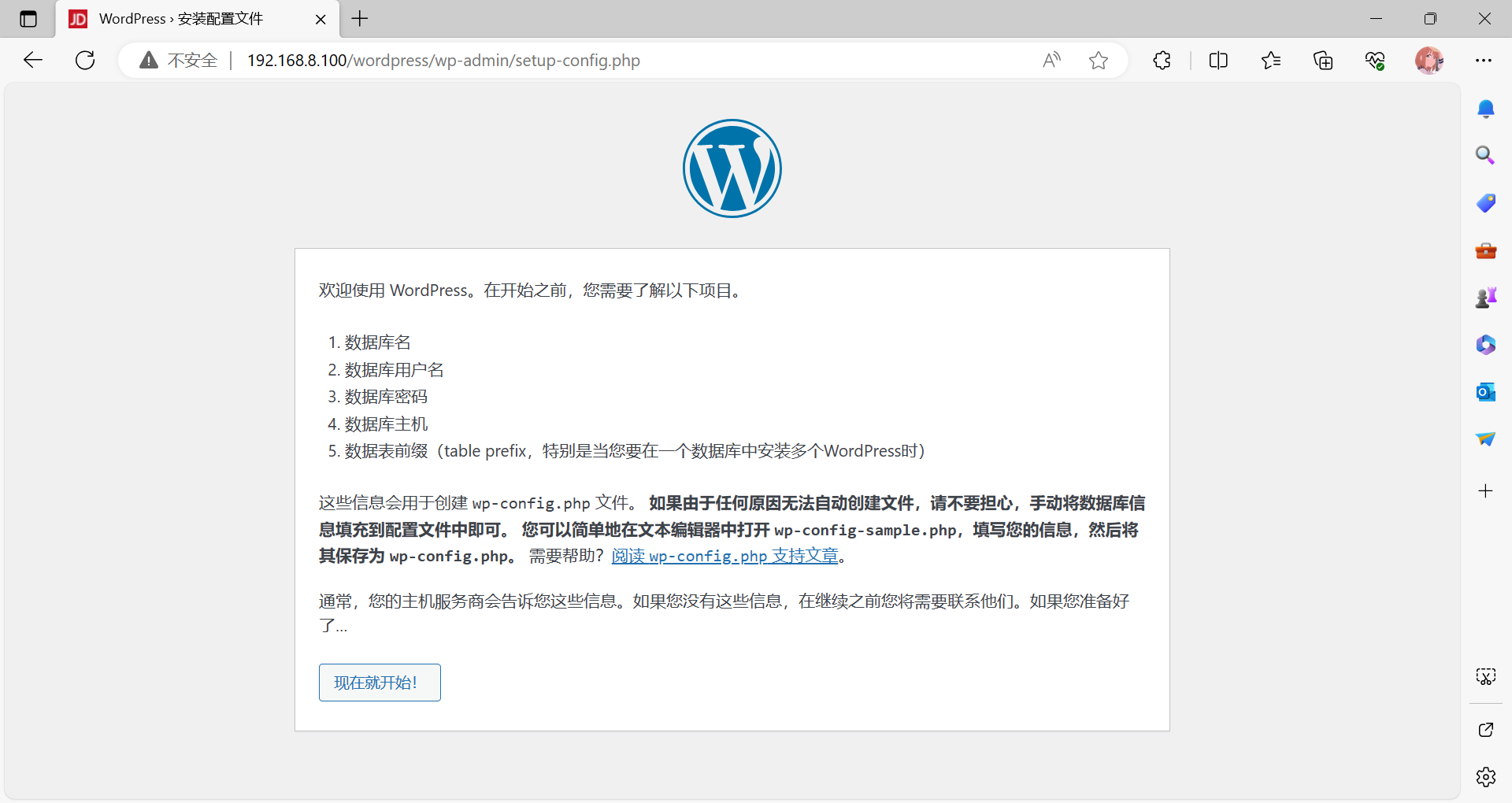Click the list item 数据库名
This screenshot has width=1512, height=803.
pos(378,342)
